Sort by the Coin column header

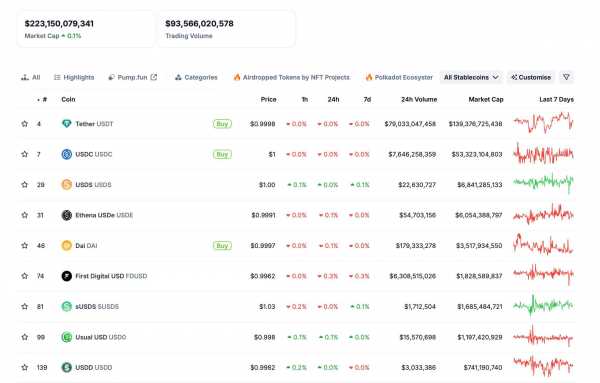tap(68, 99)
